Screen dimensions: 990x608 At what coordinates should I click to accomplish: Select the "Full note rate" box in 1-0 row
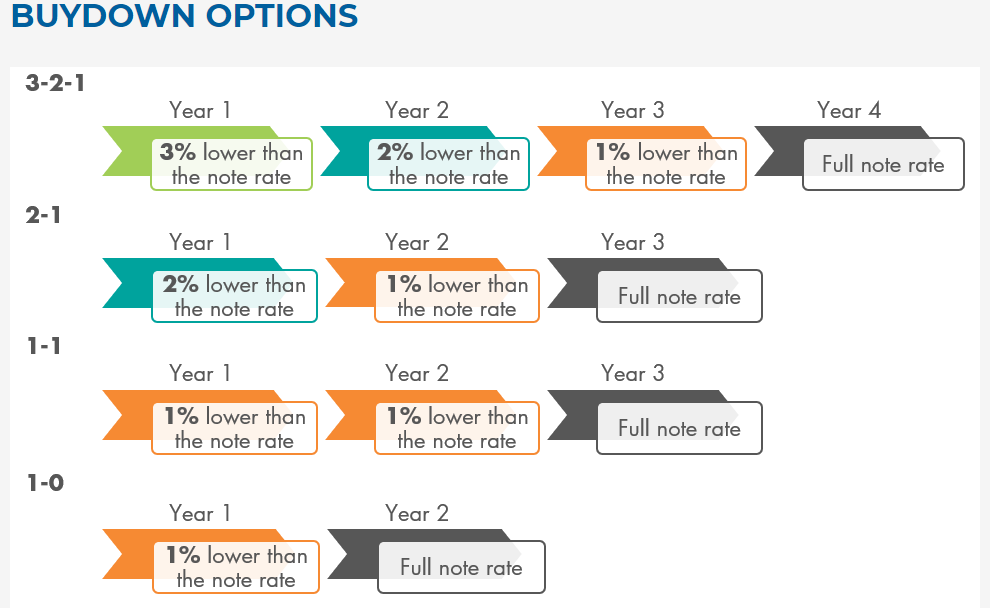[x=461, y=567]
